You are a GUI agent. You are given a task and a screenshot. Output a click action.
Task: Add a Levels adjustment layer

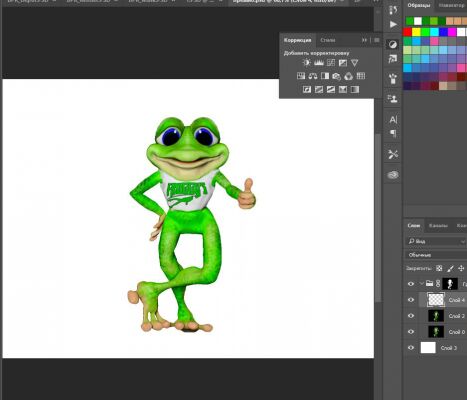[319, 63]
